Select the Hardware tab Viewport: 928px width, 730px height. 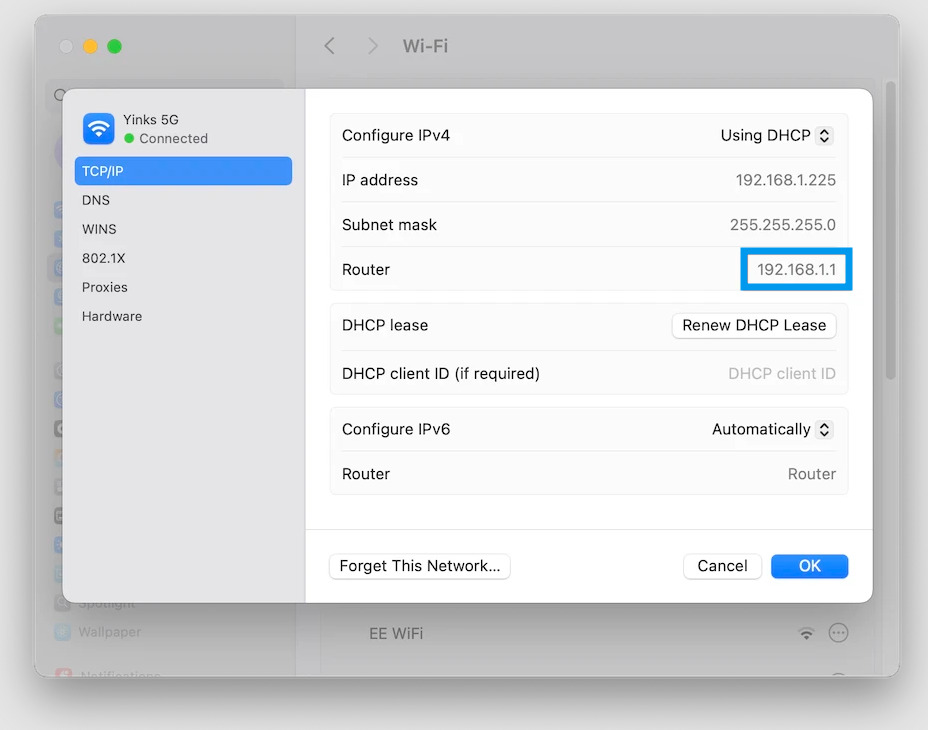[111, 316]
